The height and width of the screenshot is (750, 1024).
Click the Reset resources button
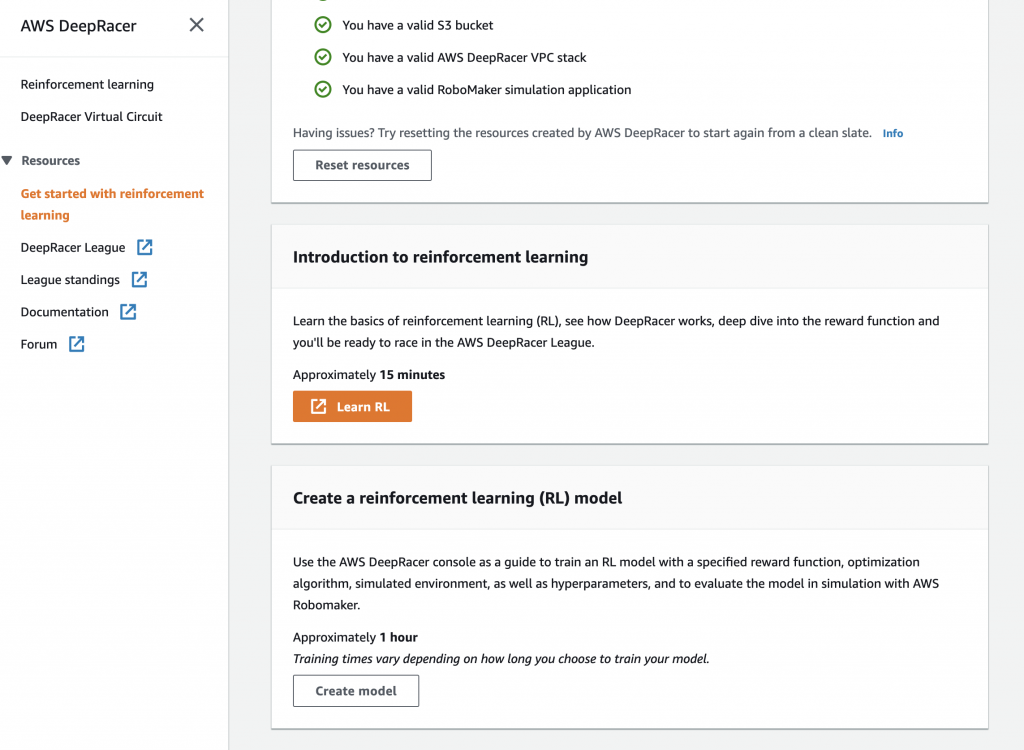[x=362, y=165]
